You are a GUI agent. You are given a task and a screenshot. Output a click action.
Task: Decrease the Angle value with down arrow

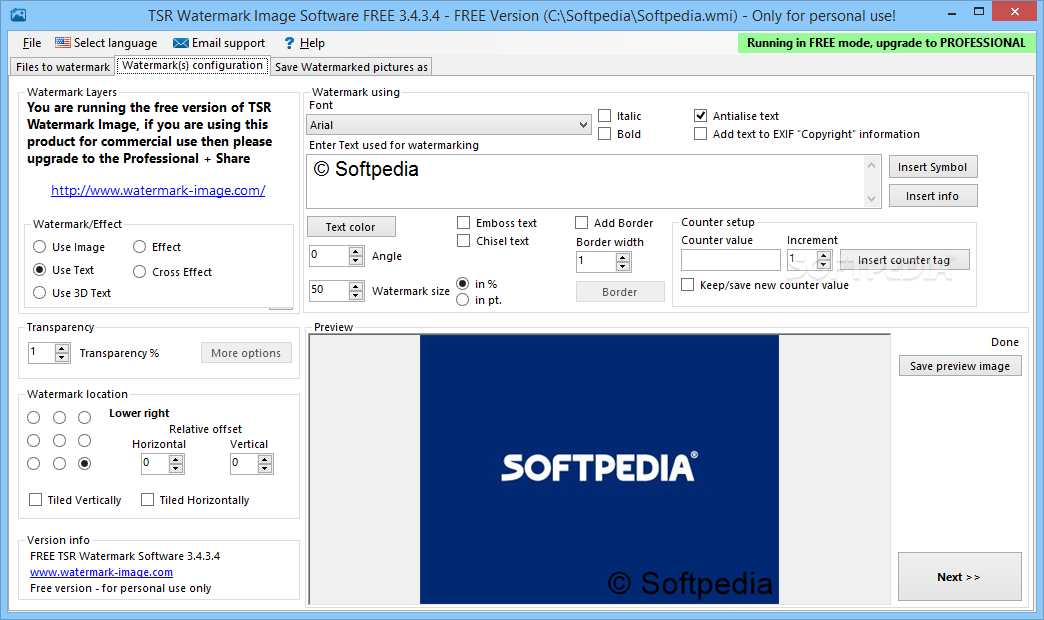tap(356, 260)
